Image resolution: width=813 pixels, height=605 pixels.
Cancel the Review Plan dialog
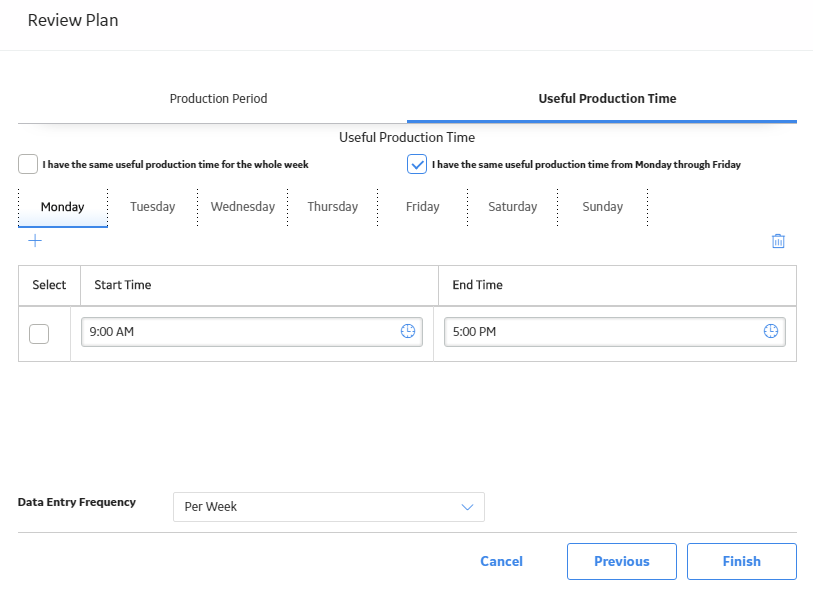click(501, 561)
